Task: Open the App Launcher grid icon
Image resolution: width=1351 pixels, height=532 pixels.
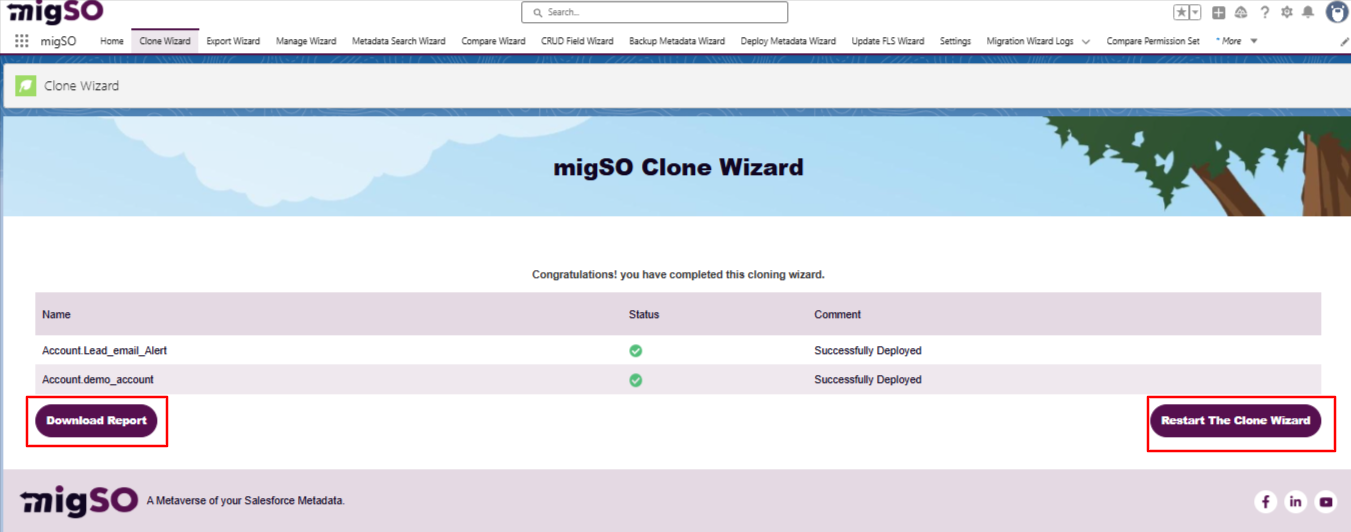Action: coord(21,41)
